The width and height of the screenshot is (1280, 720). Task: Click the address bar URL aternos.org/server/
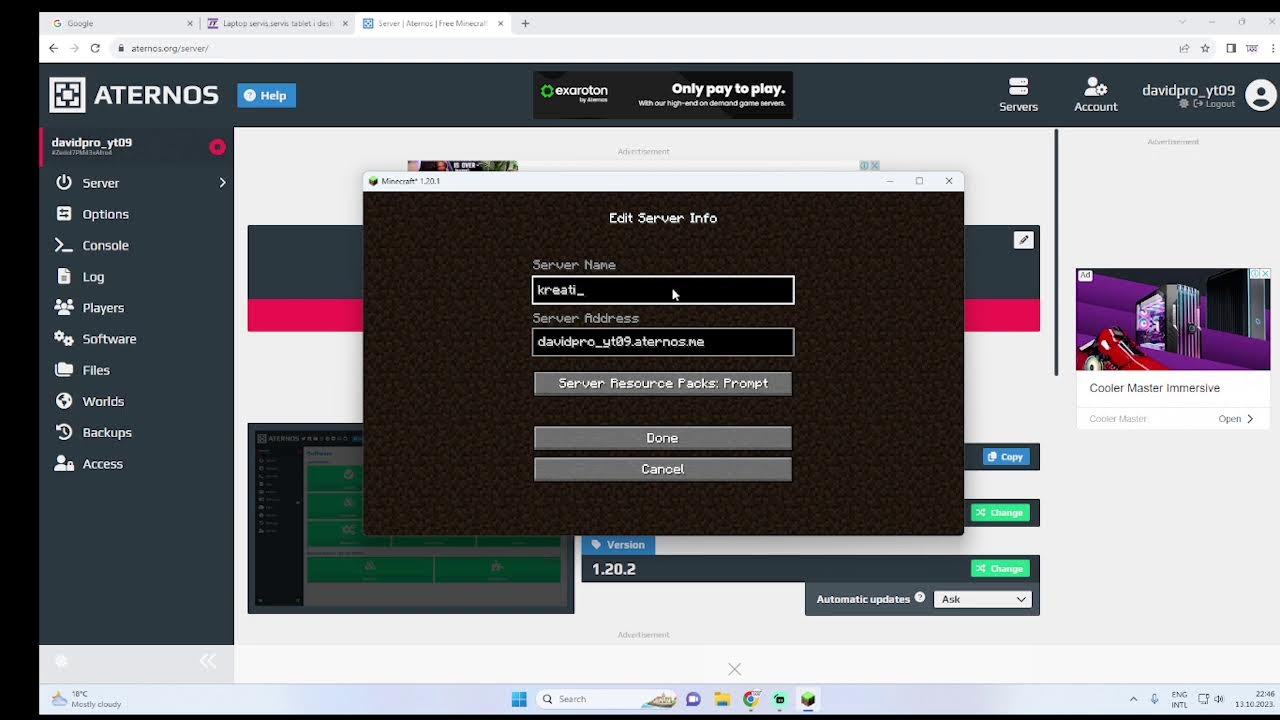click(169, 48)
